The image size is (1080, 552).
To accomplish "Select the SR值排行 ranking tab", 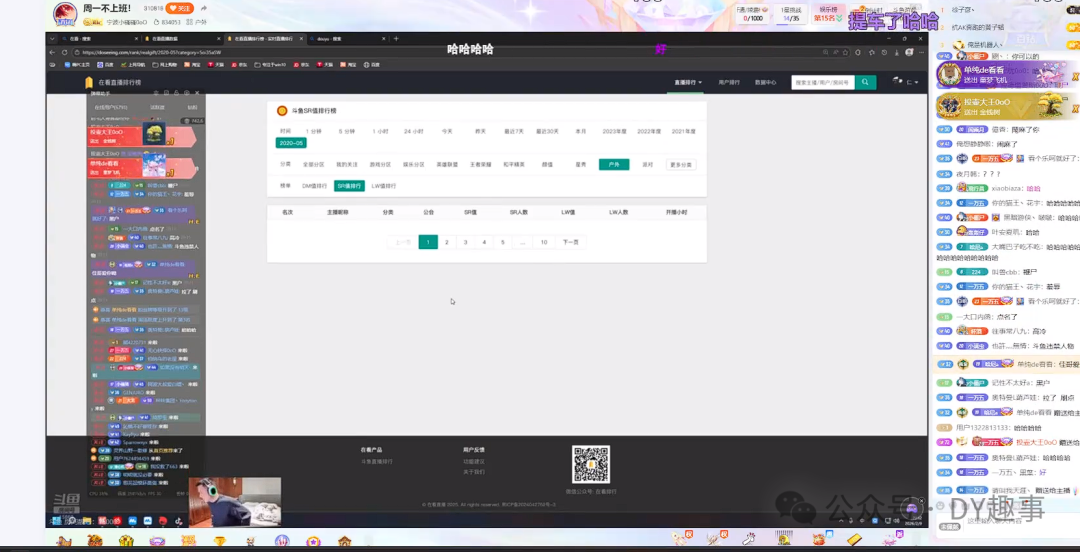I will [x=349, y=186].
